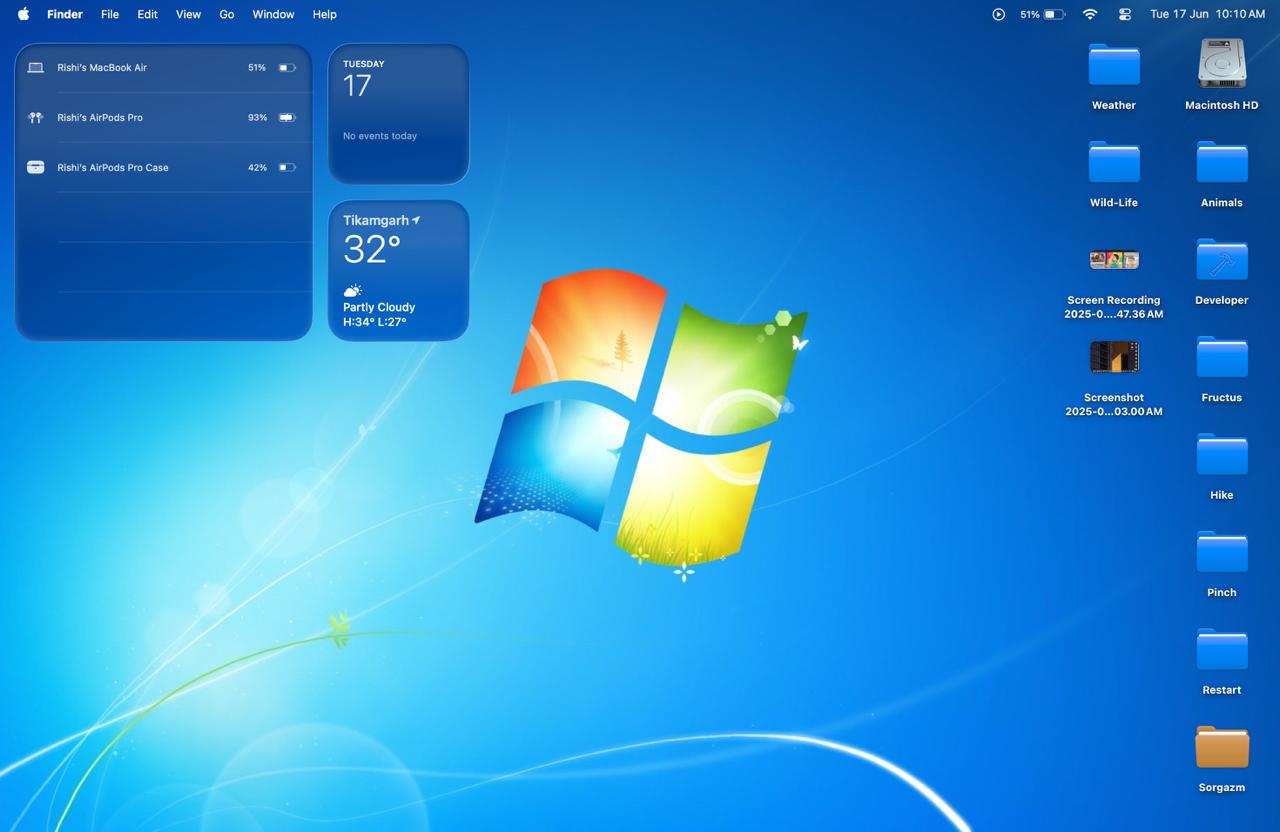Click the 42% AirPods case battery value

(257, 168)
